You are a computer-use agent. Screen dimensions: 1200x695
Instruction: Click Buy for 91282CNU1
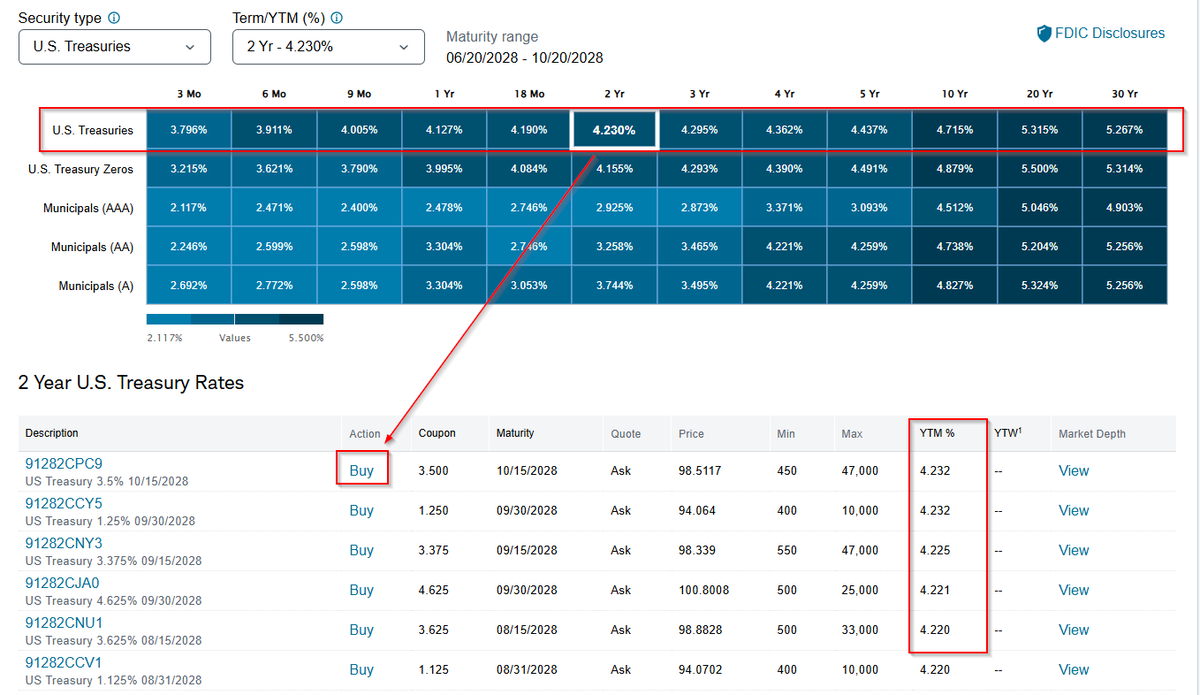[x=361, y=630]
